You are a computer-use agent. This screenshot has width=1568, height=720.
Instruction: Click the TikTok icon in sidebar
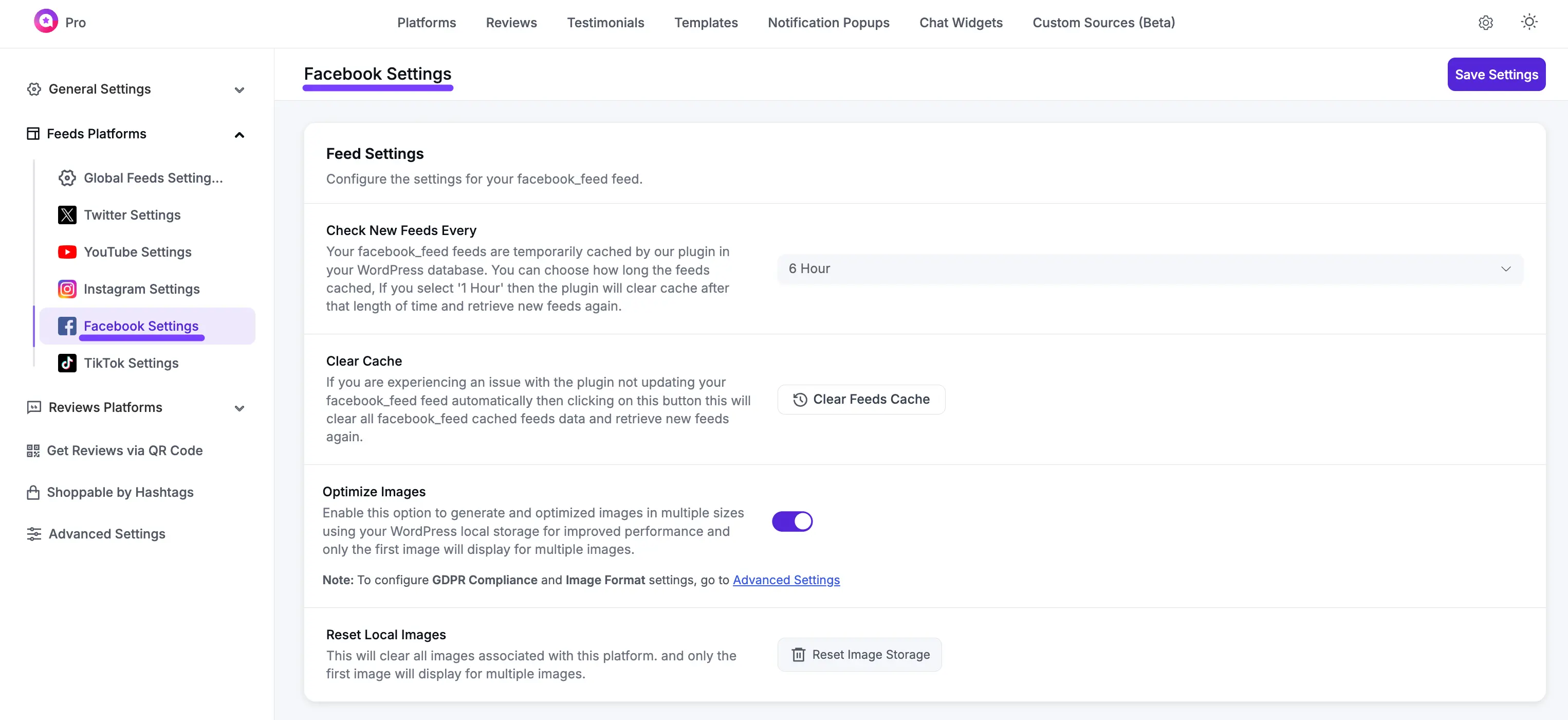point(67,363)
